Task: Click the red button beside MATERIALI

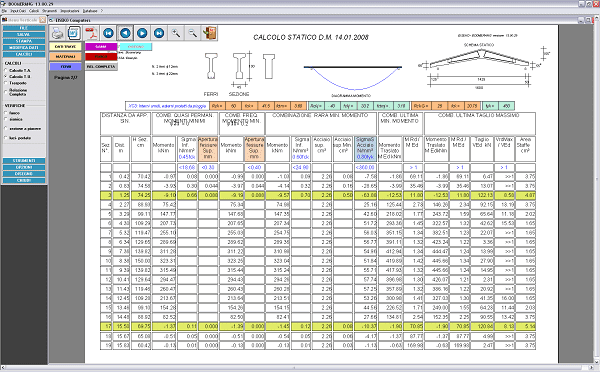Action: click(101, 57)
